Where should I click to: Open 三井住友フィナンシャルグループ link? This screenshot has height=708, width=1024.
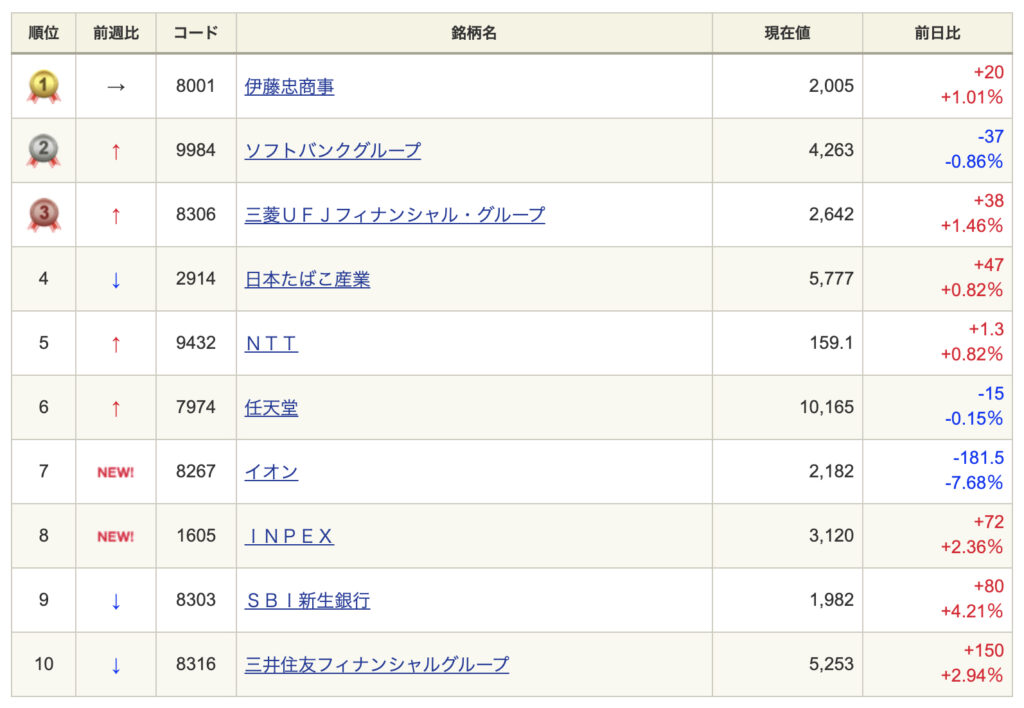(376, 664)
